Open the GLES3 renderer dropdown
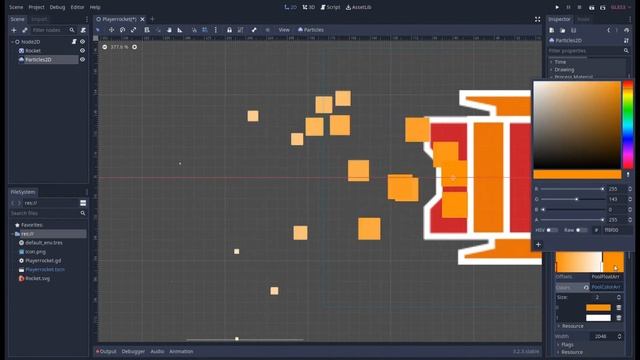640x360 pixels. (620, 7)
